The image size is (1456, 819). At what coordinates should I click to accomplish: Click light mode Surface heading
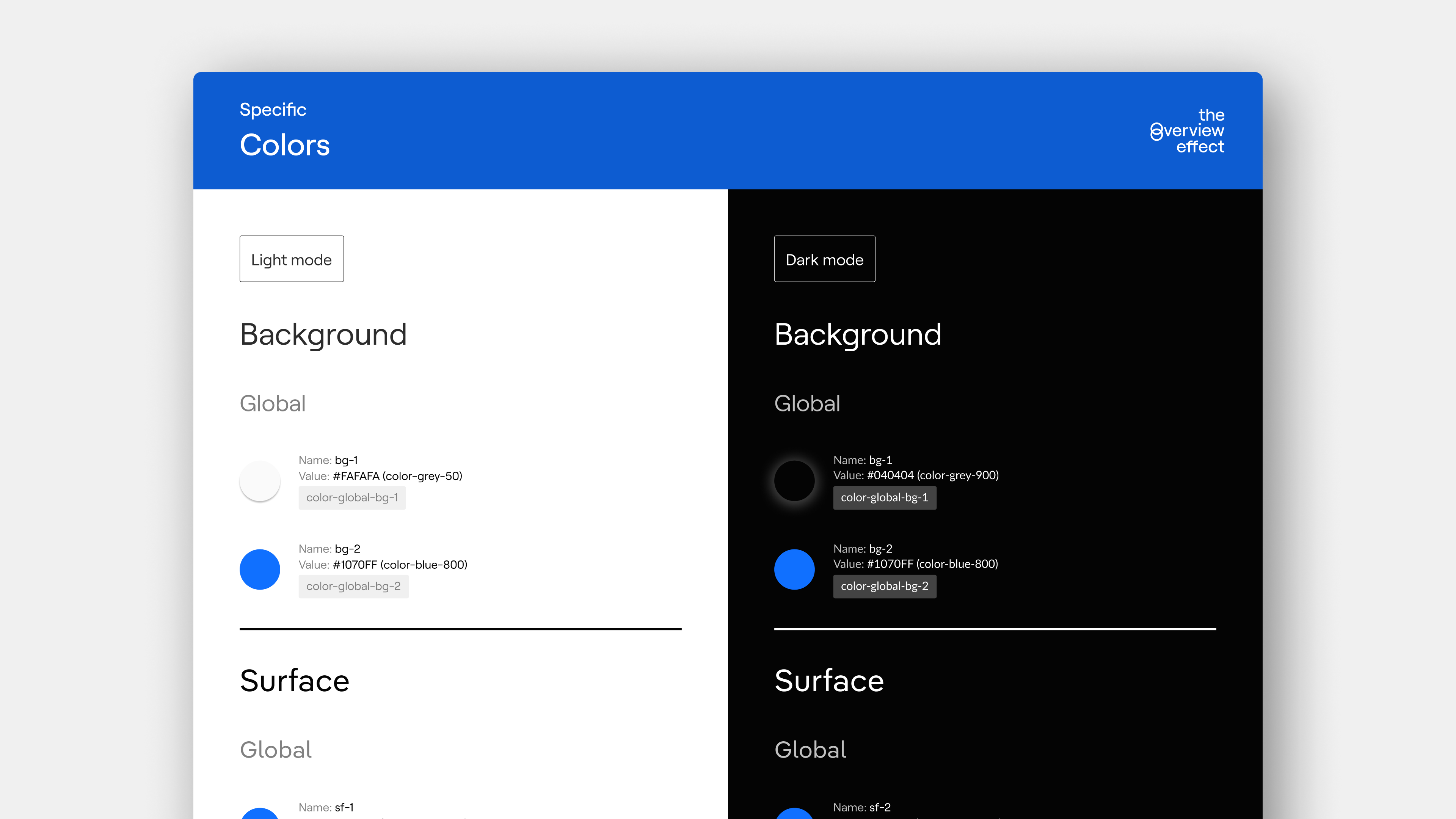294,681
